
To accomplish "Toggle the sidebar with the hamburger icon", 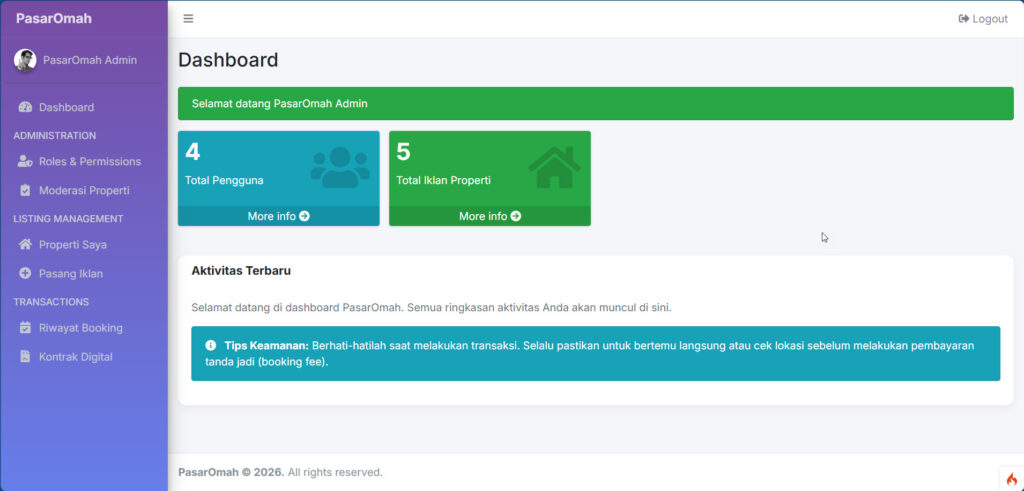I will pos(188,19).
